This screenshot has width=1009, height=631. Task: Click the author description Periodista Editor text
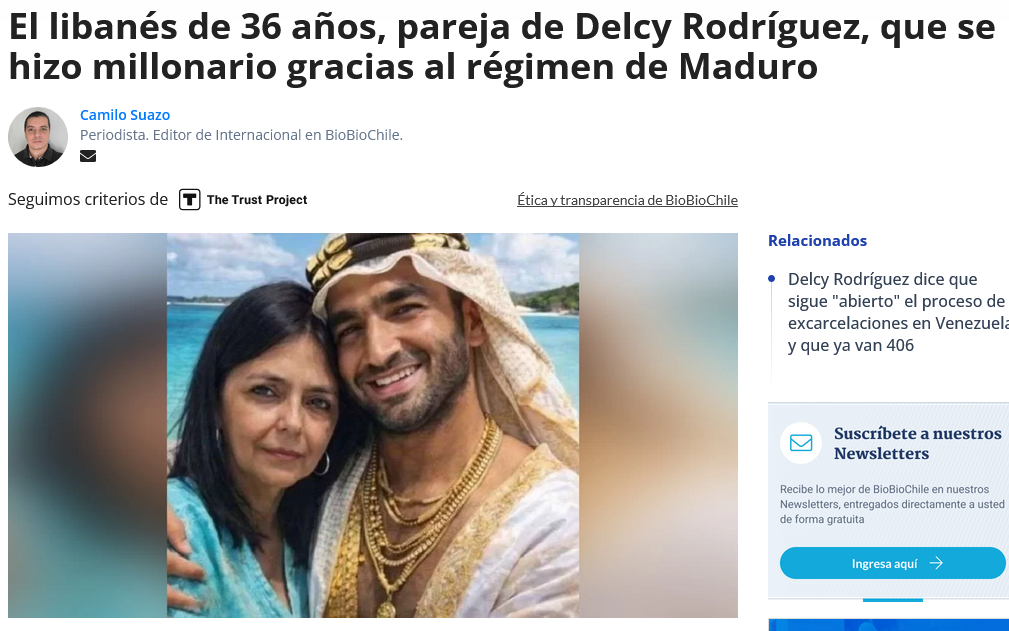click(241, 135)
